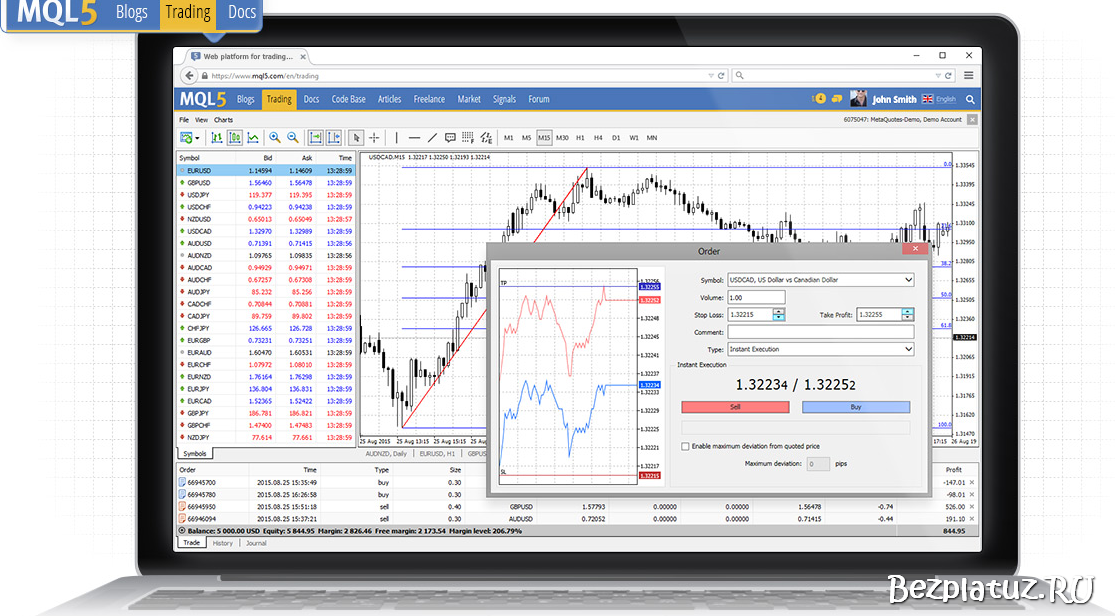Enable maximum deviation from quoted price

[x=685, y=447]
